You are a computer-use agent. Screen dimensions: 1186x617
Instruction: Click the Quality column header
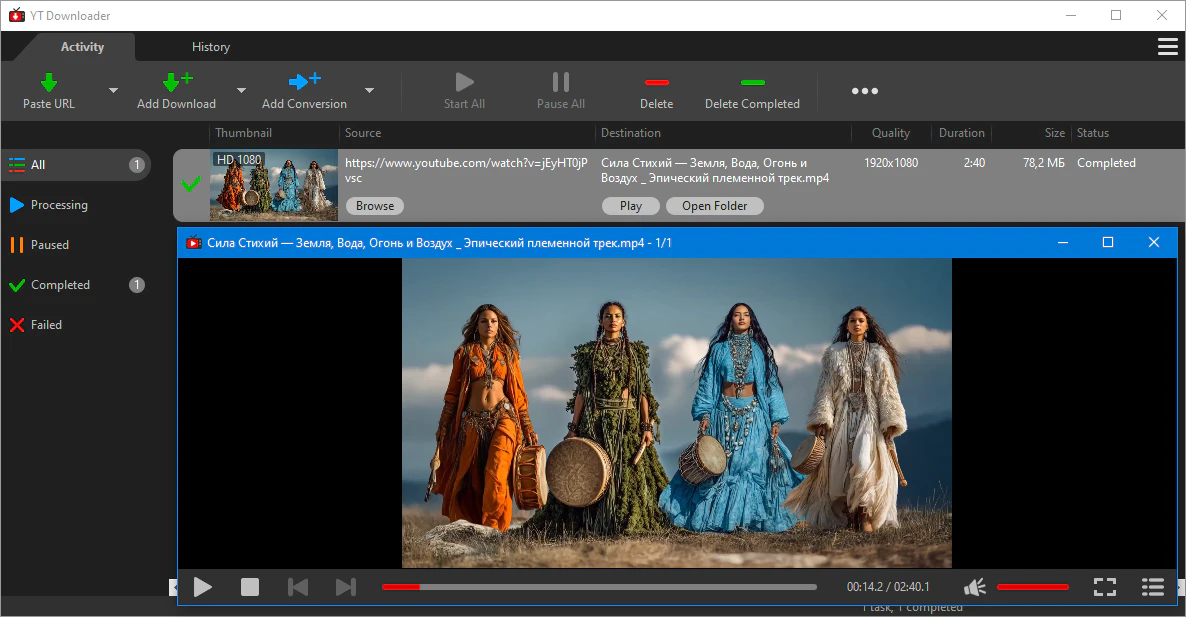(890, 133)
